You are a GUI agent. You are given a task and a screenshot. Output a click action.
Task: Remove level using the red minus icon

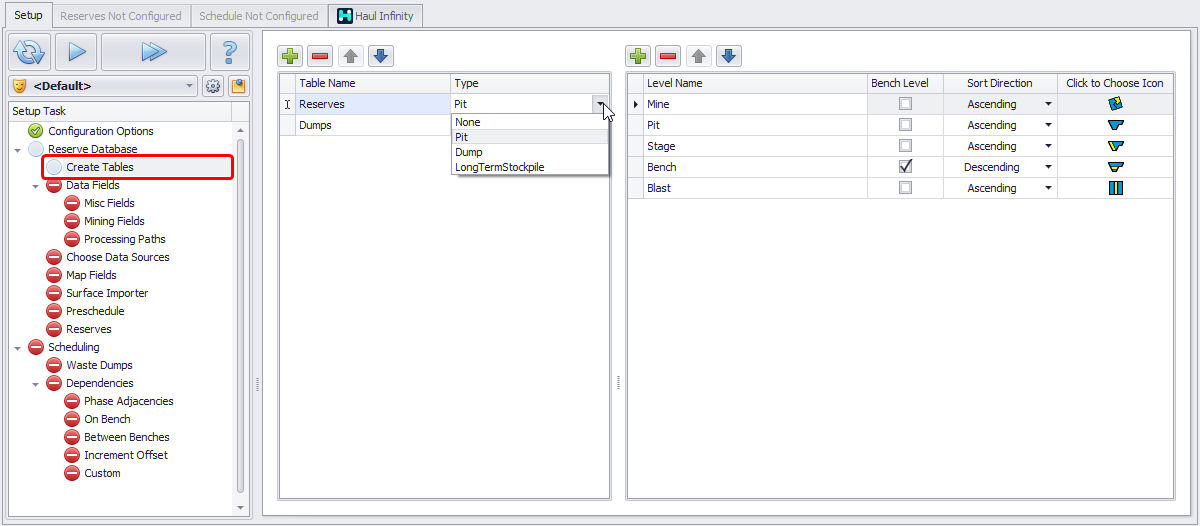coord(668,56)
